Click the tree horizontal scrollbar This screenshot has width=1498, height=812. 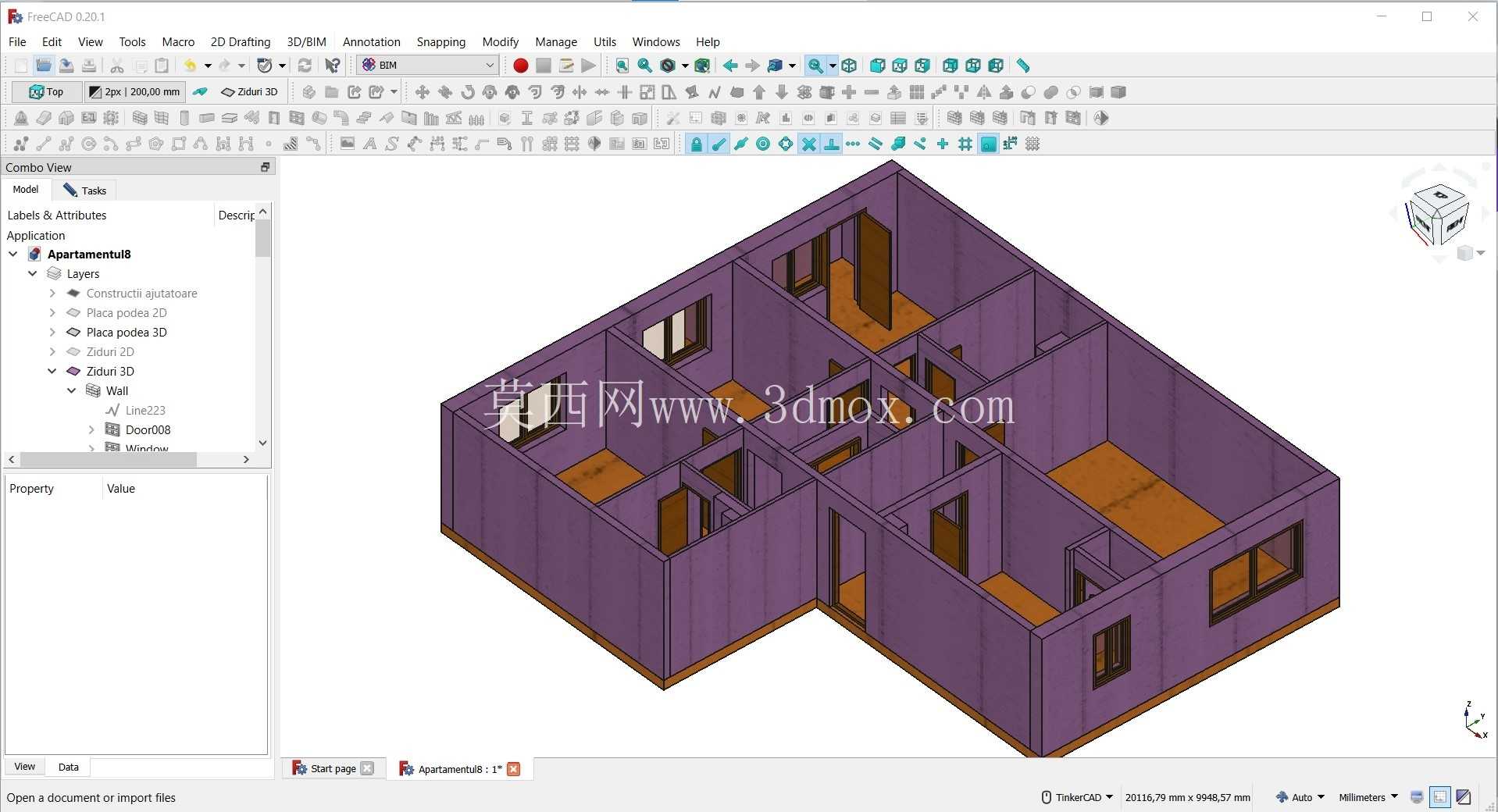(x=109, y=460)
